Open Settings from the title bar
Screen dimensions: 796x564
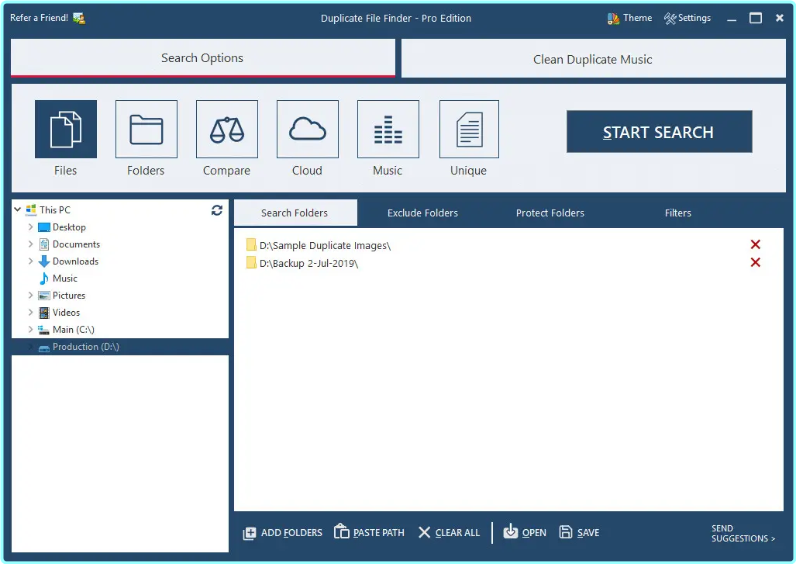[x=687, y=18]
